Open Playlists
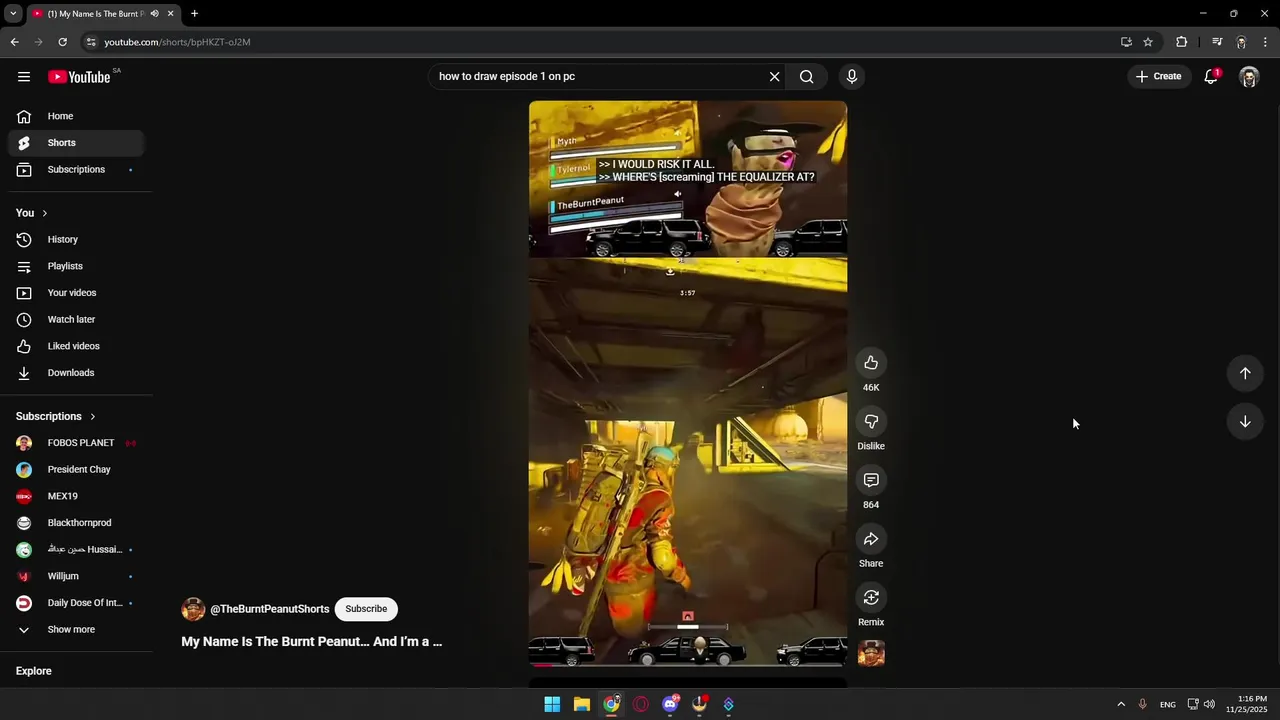This screenshot has height=720, width=1280. pyautogui.click(x=76, y=266)
